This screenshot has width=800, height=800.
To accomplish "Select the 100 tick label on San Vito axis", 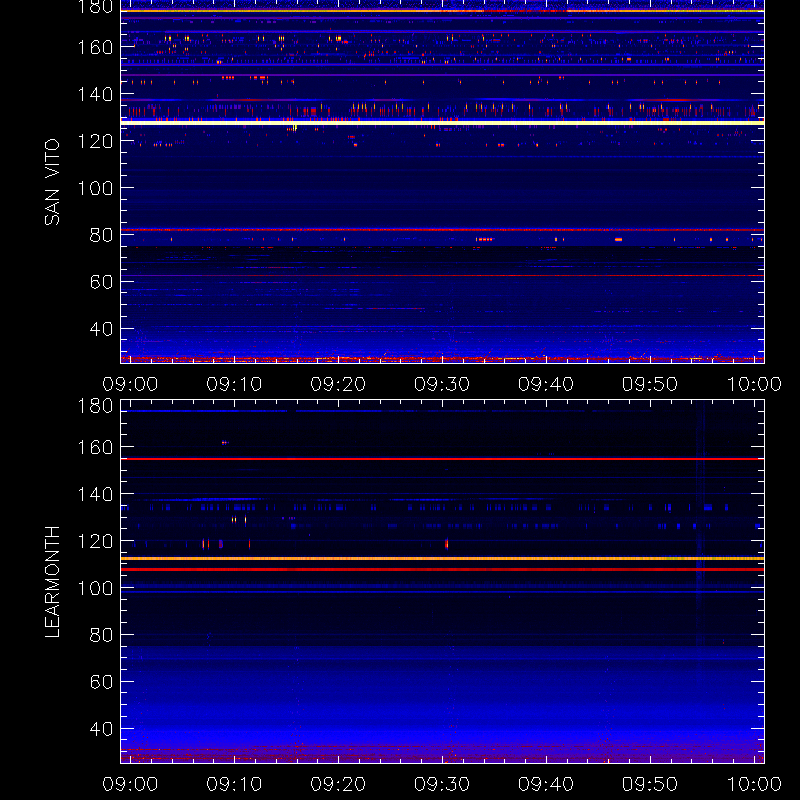I will click(x=95, y=188).
